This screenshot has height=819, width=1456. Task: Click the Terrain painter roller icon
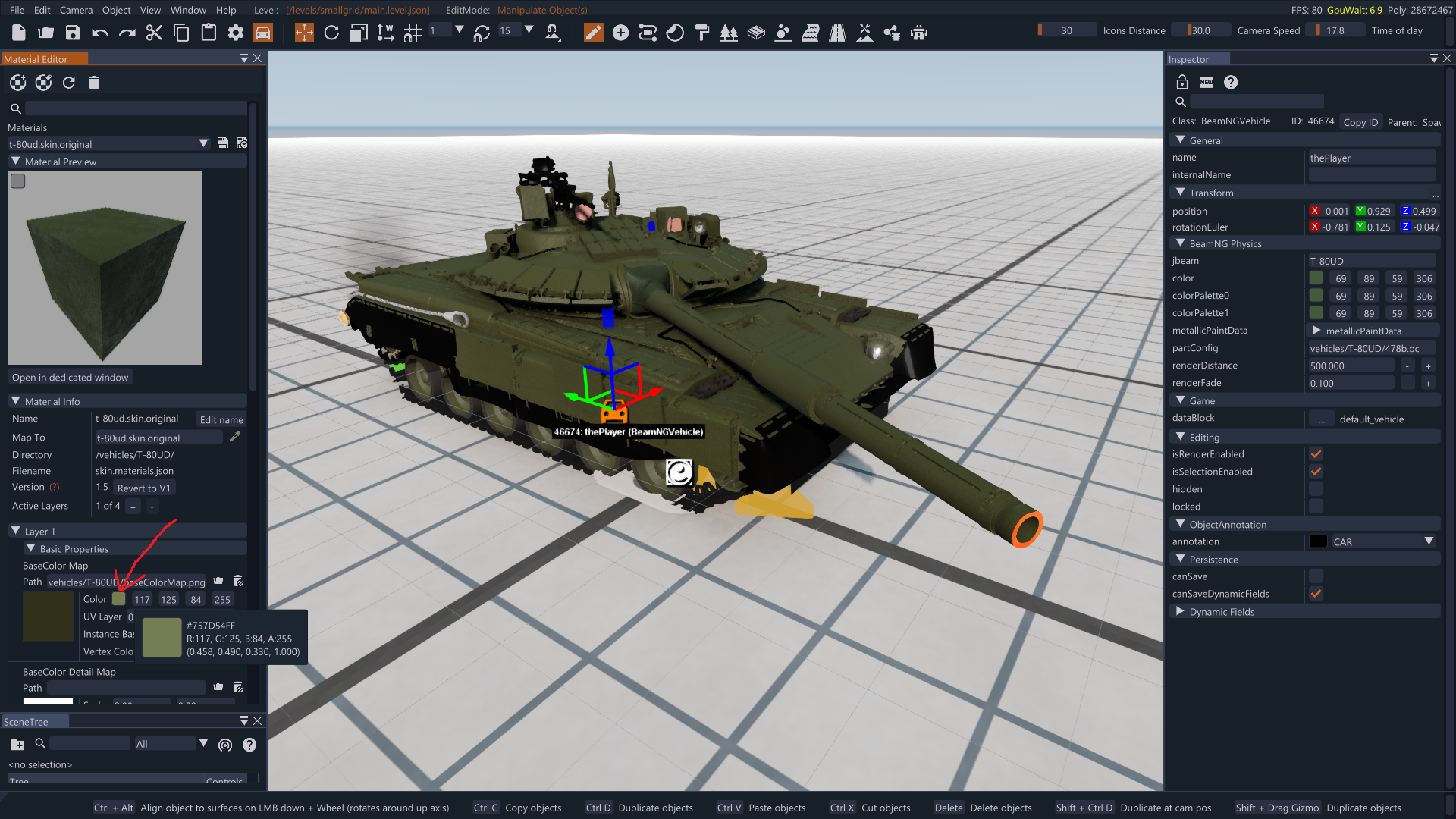click(702, 33)
